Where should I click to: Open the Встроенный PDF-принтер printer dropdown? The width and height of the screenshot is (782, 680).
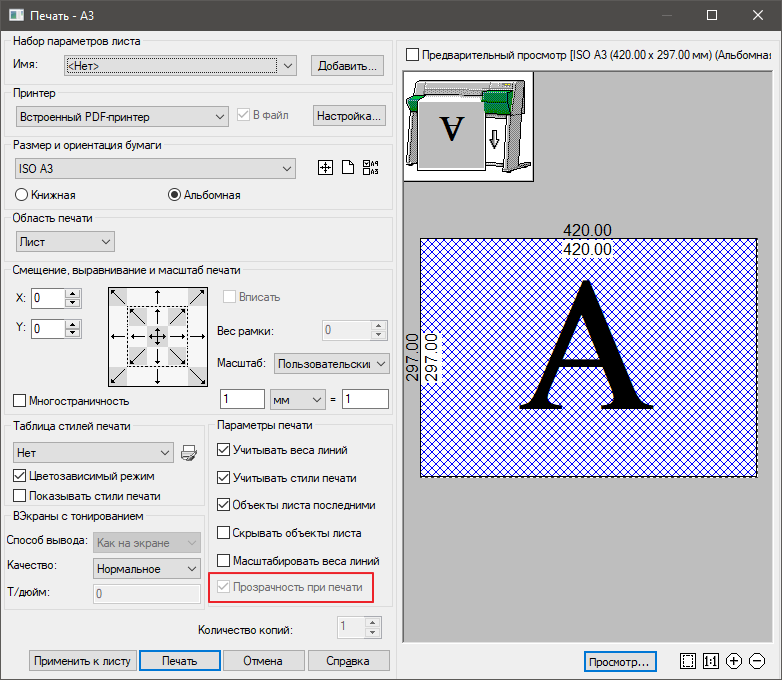coord(122,117)
